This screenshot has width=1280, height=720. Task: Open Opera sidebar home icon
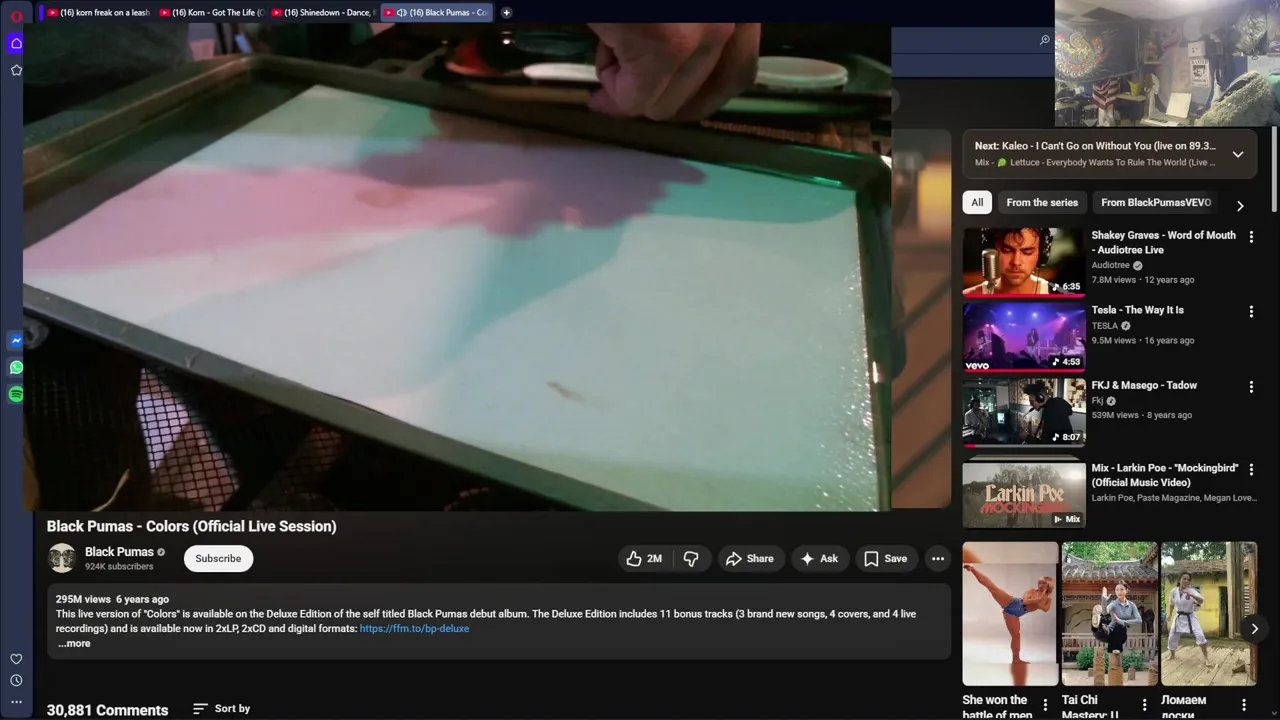click(x=16, y=43)
